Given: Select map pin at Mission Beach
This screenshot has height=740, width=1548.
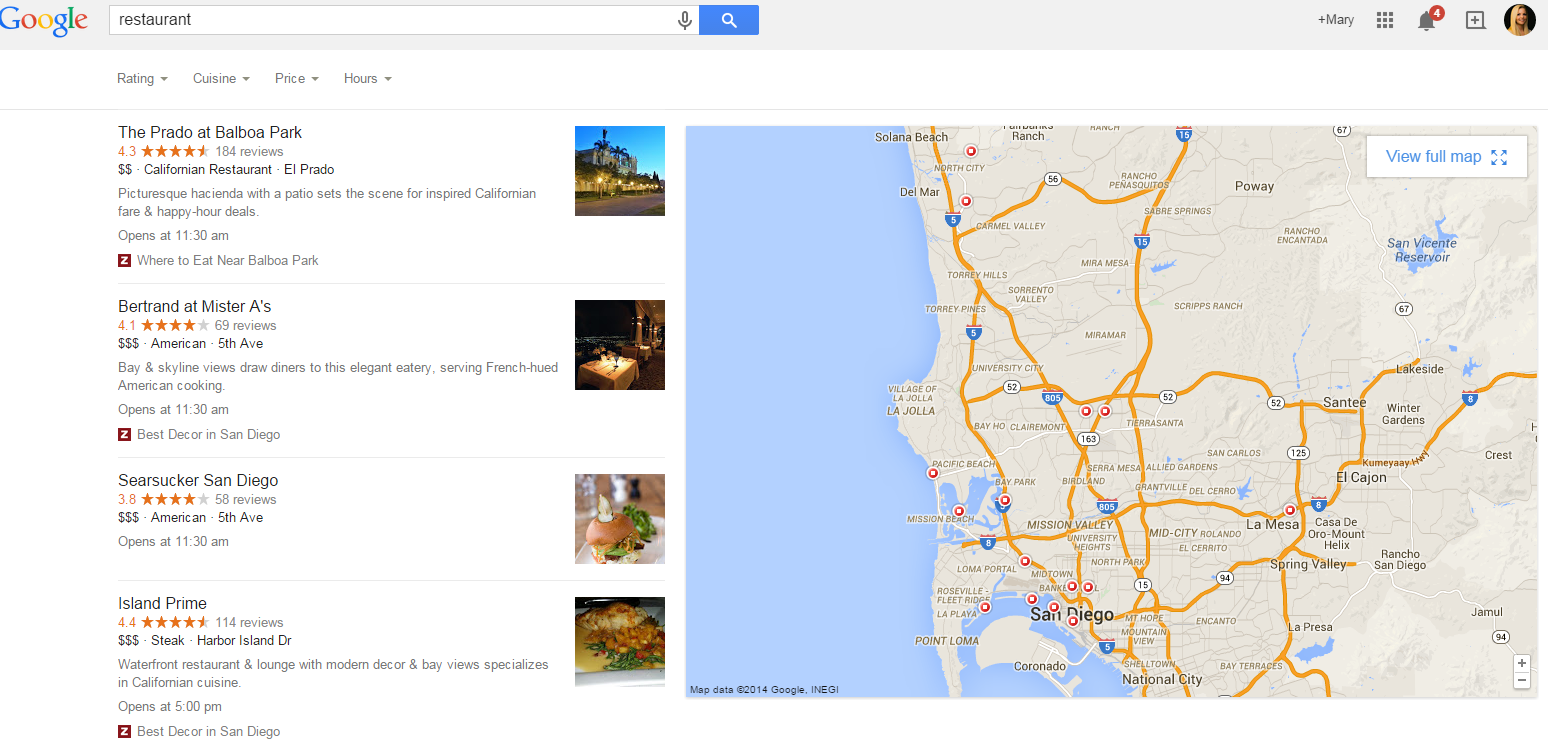Looking at the screenshot, I should click(x=959, y=511).
